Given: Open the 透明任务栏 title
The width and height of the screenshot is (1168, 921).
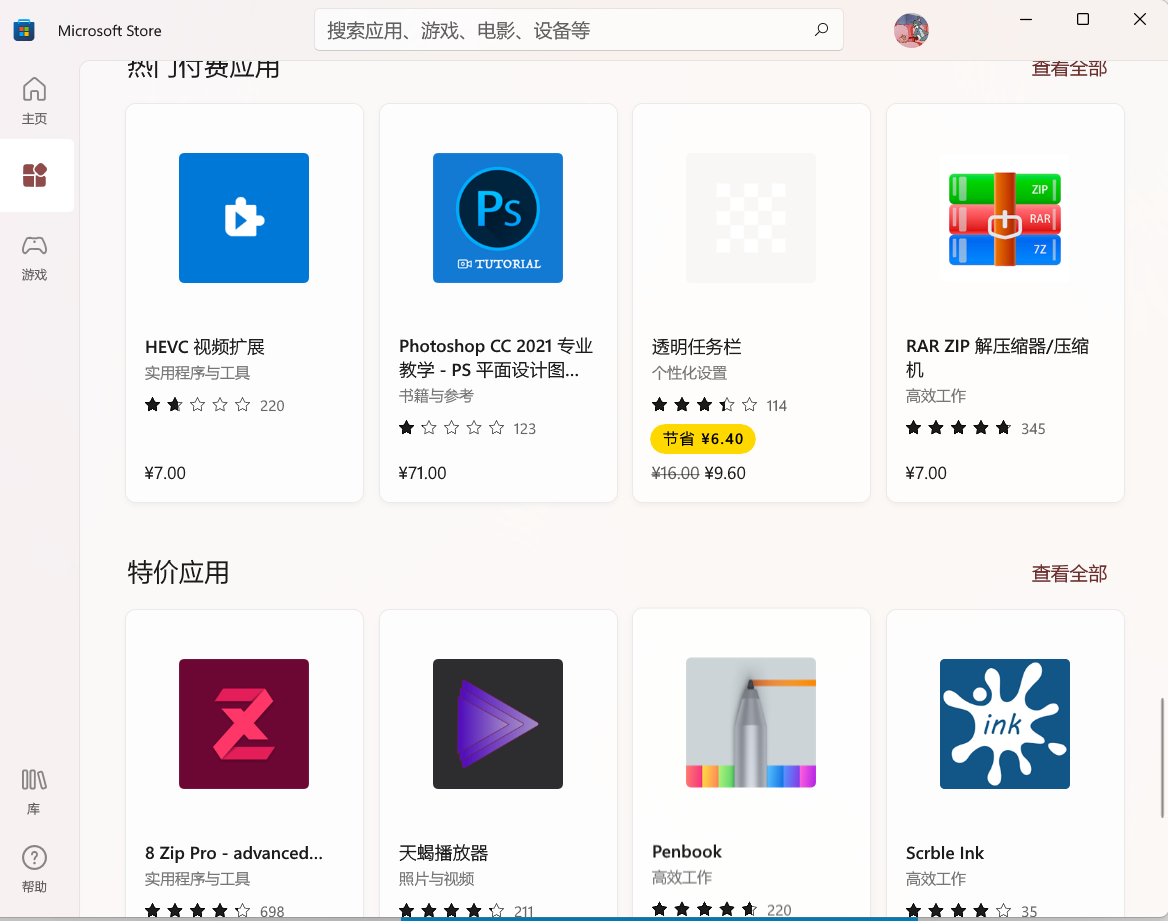Looking at the screenshot, I should (x=696, y=346).
